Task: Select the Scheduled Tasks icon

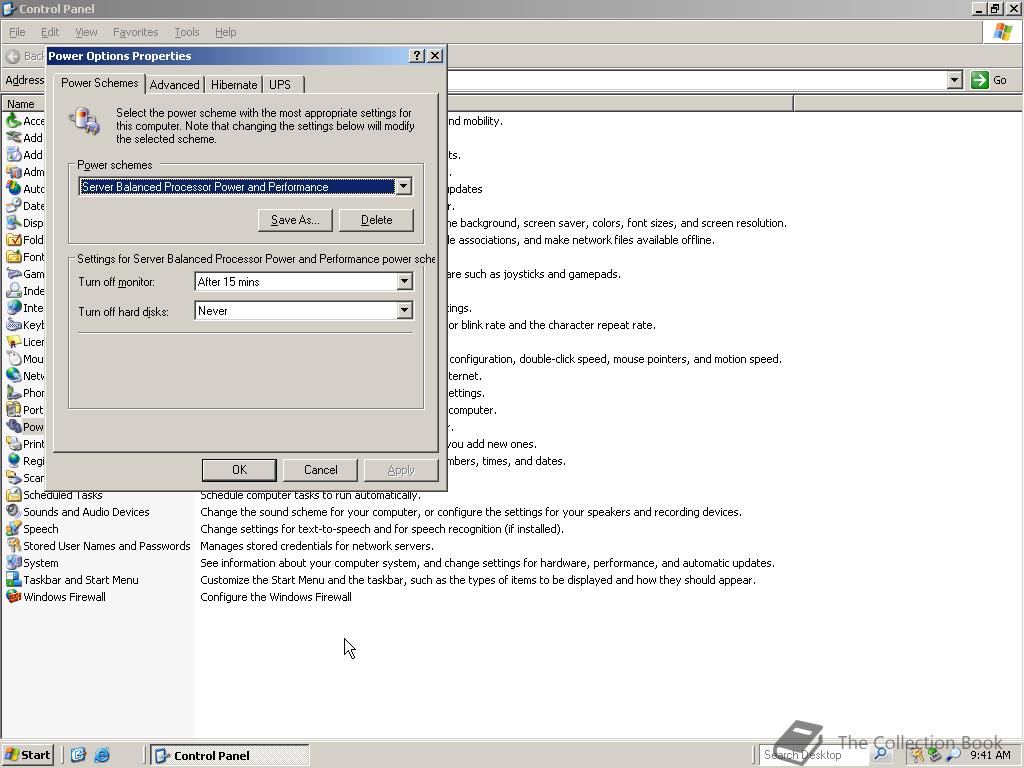Action: point(14,494)
